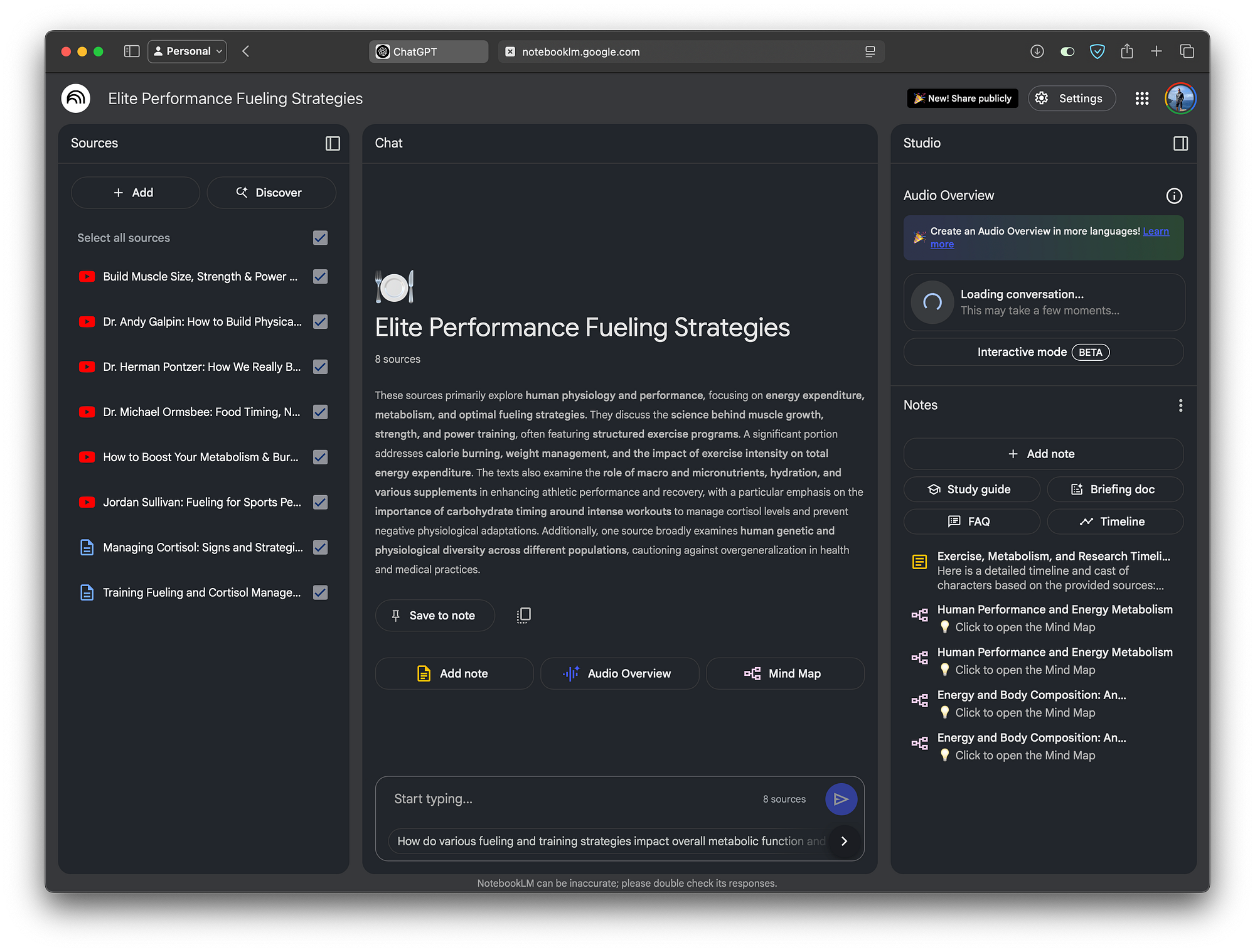
Task: Click the back navigation chevron
Action: click(x=245, y=51)
